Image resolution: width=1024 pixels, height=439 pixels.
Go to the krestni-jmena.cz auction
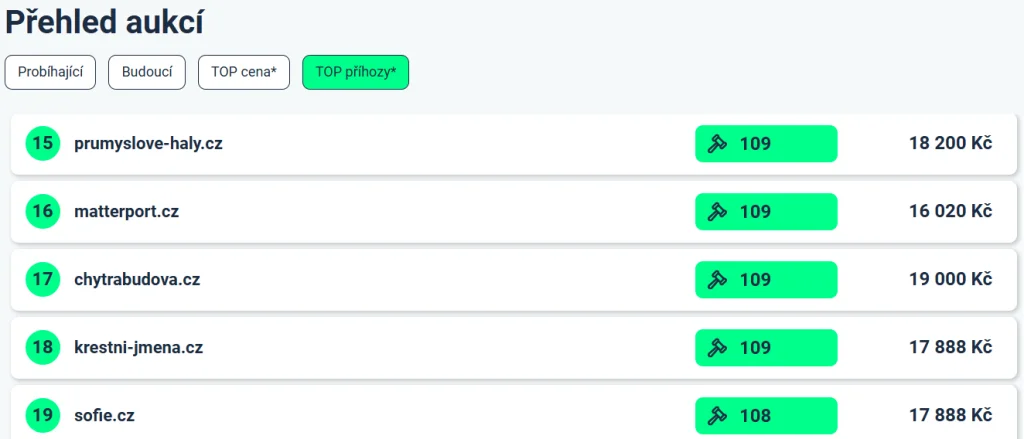point(138,347)
